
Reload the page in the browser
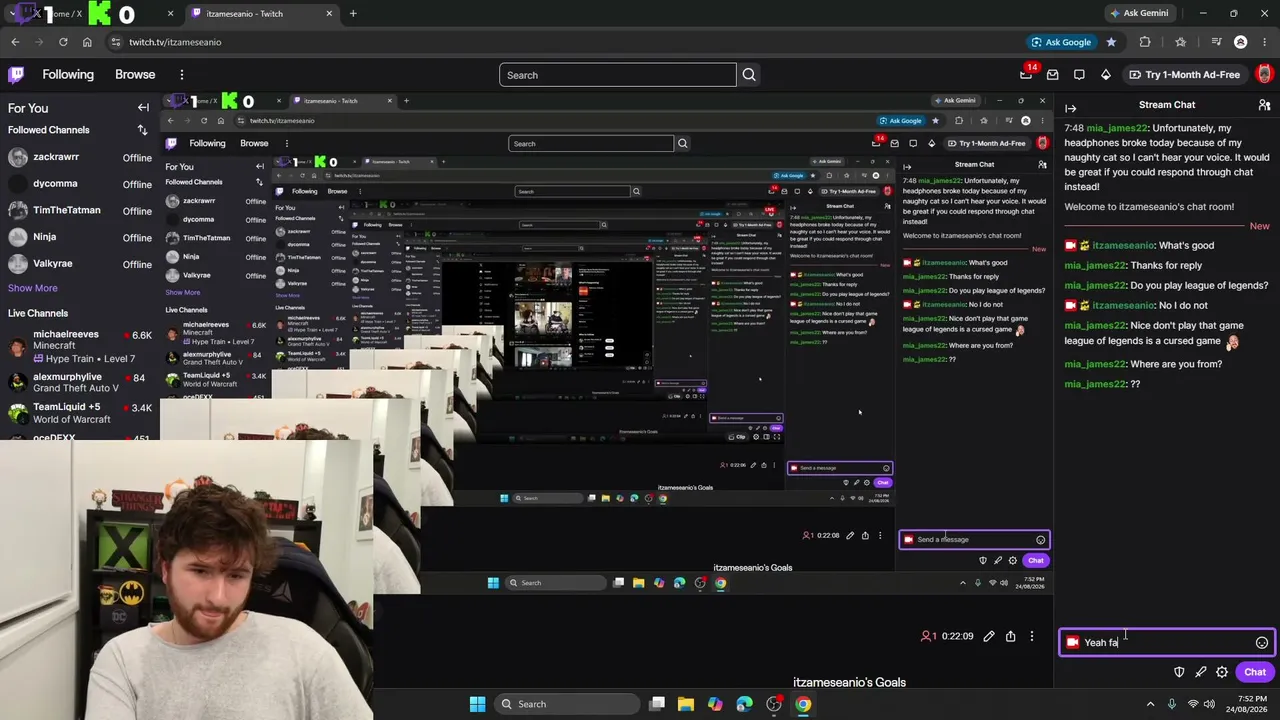coord(63,42)
